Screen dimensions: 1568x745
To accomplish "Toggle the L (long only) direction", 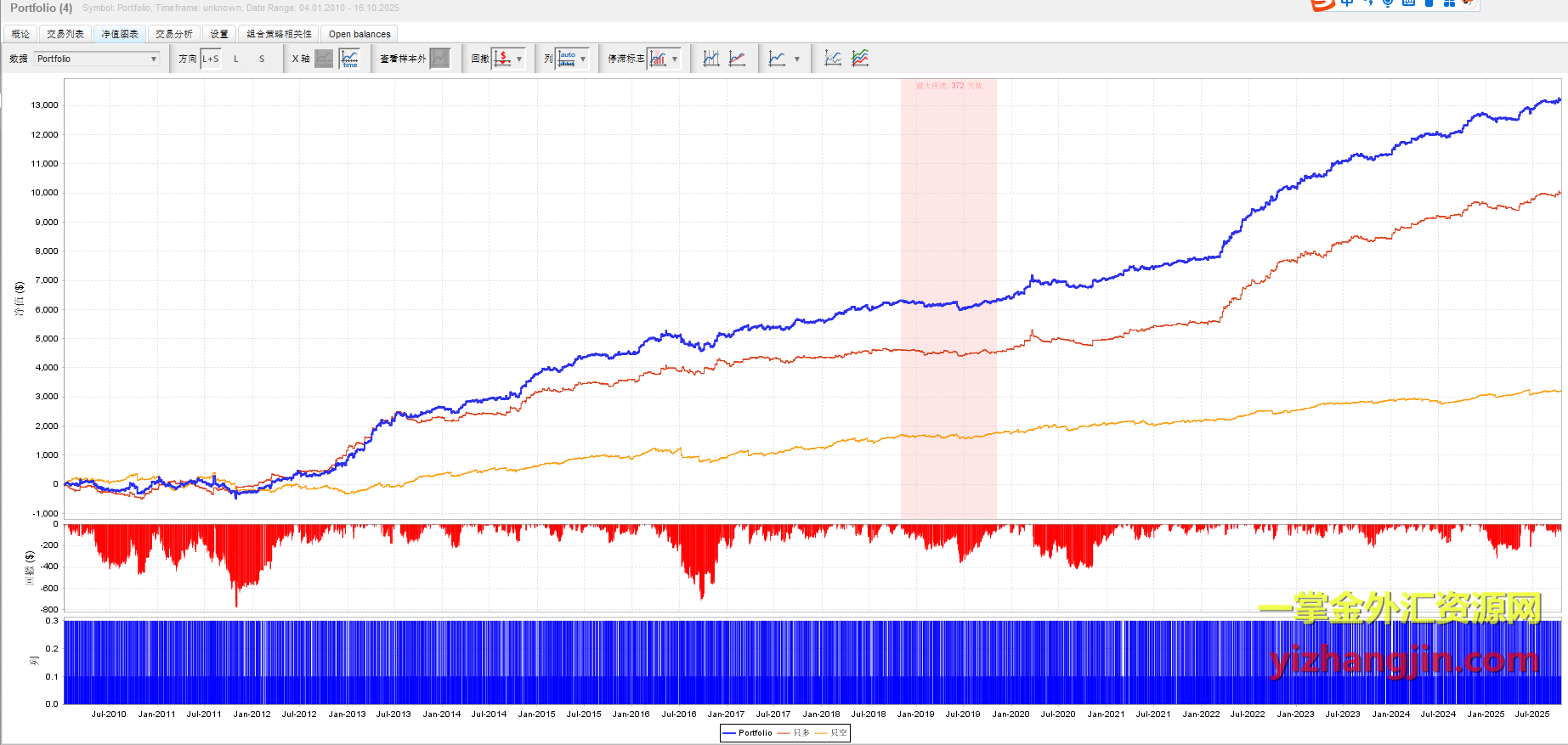I will click(x=236, y=59).
